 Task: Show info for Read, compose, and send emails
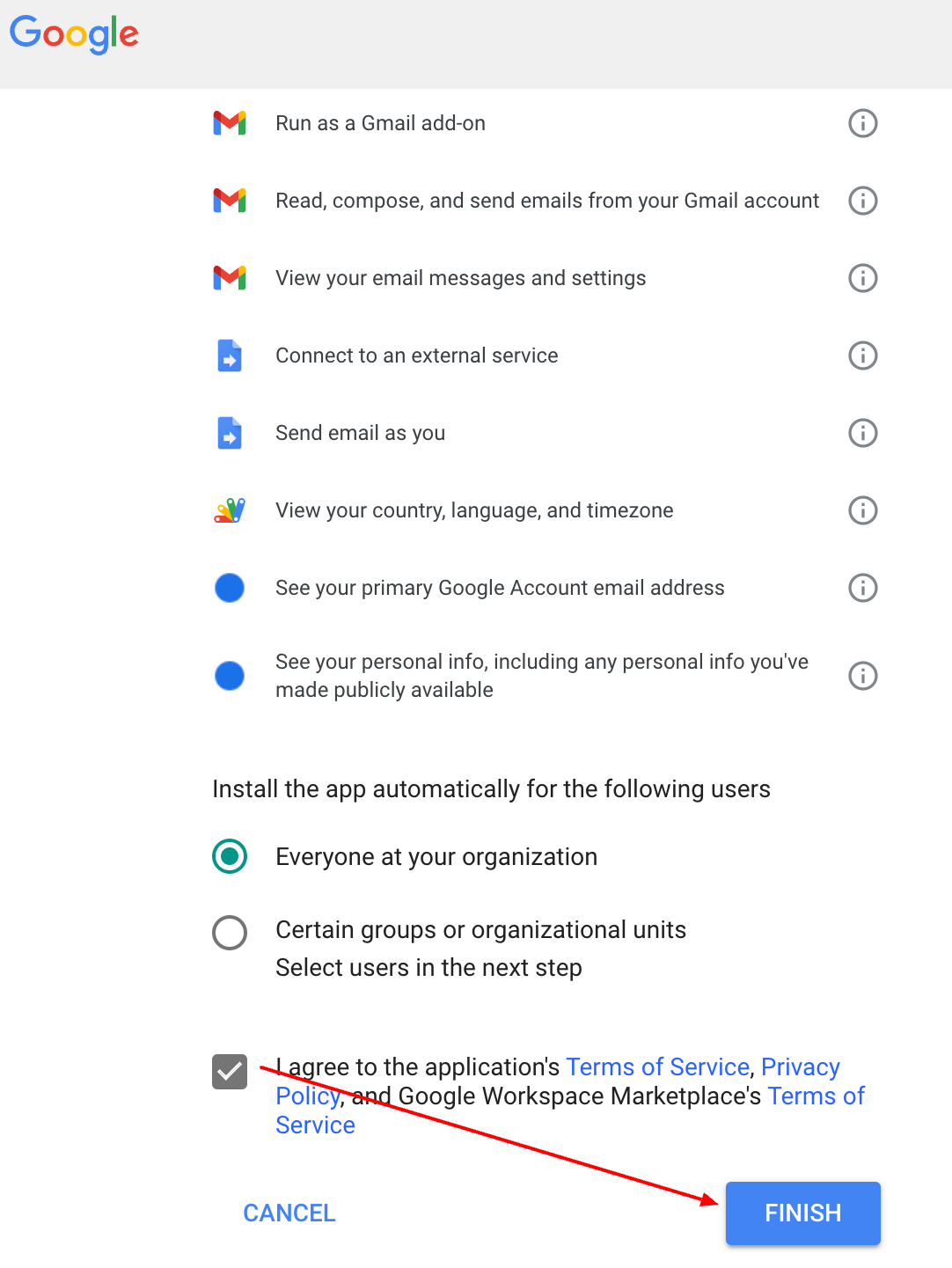862,201
